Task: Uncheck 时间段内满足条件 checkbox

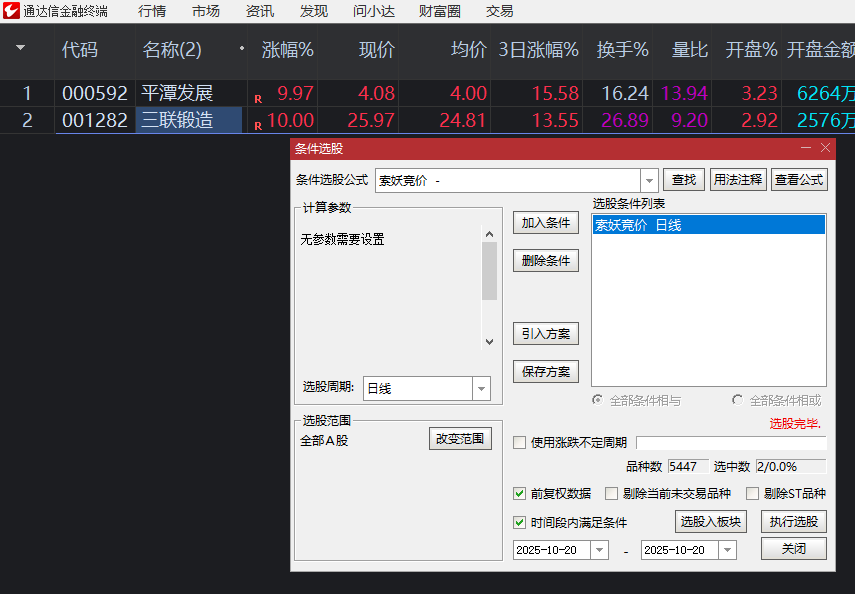Action: (x=519, y=522)
